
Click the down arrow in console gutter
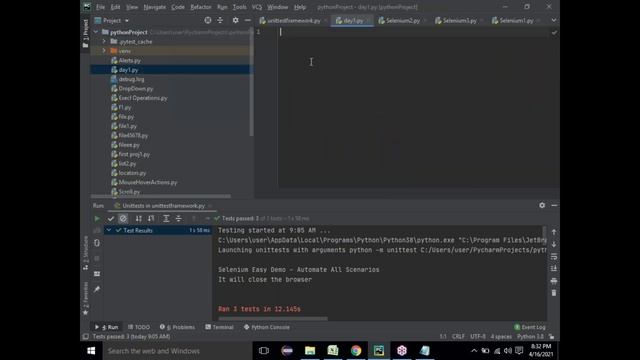[554, 244]
